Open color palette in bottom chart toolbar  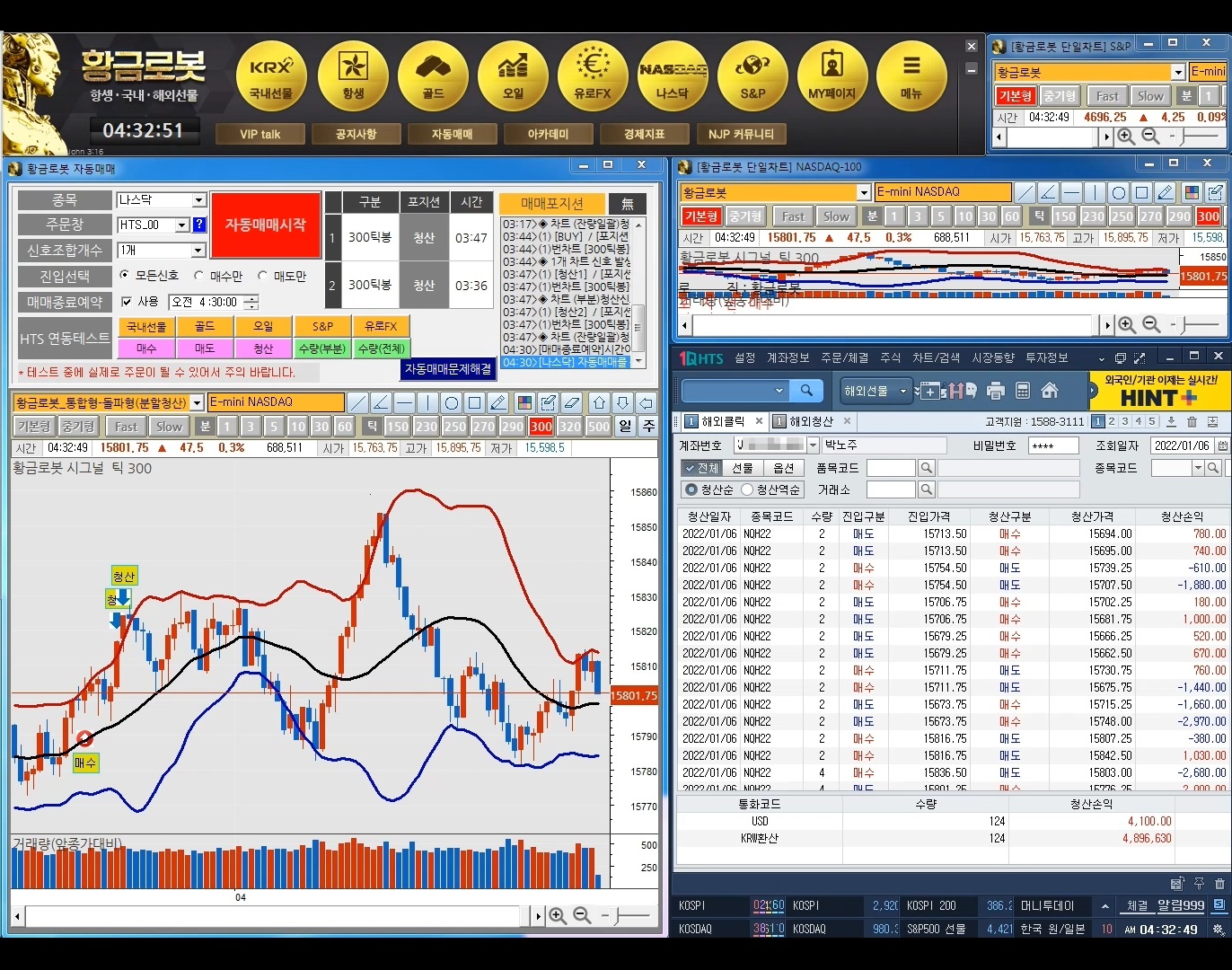click(524, 402)
